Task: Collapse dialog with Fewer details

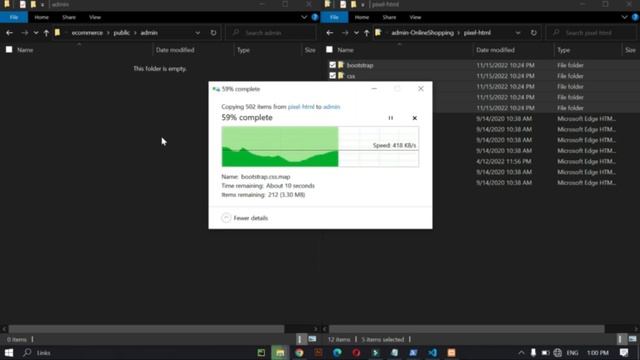Action: coord(245,218)
